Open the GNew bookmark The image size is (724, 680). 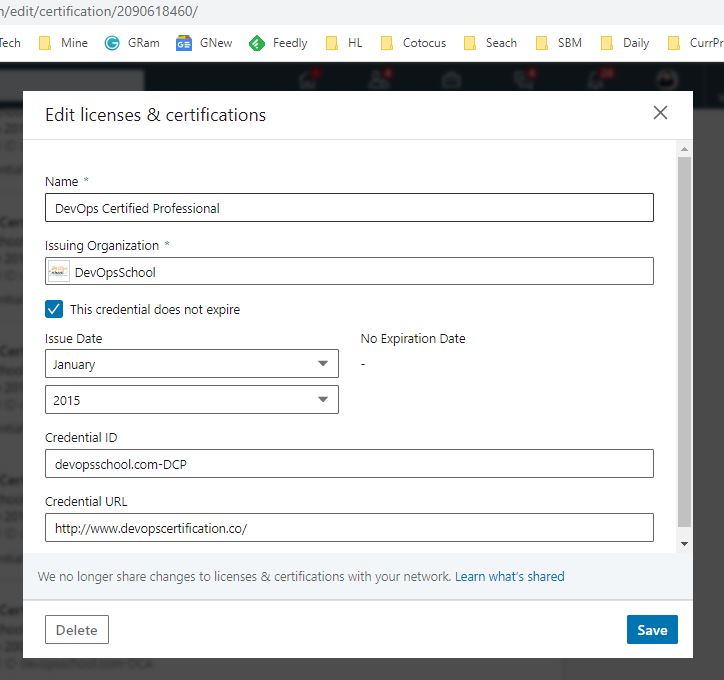(205, 43)
